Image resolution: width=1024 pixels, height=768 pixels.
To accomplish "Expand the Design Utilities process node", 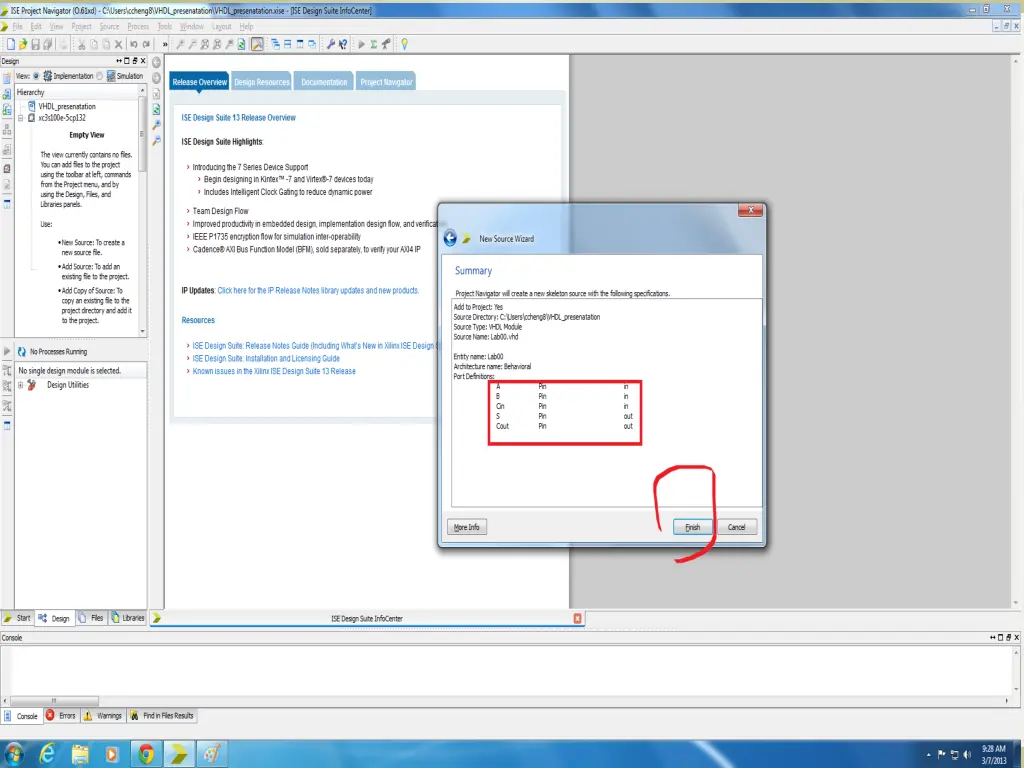I will click(21, 385).
